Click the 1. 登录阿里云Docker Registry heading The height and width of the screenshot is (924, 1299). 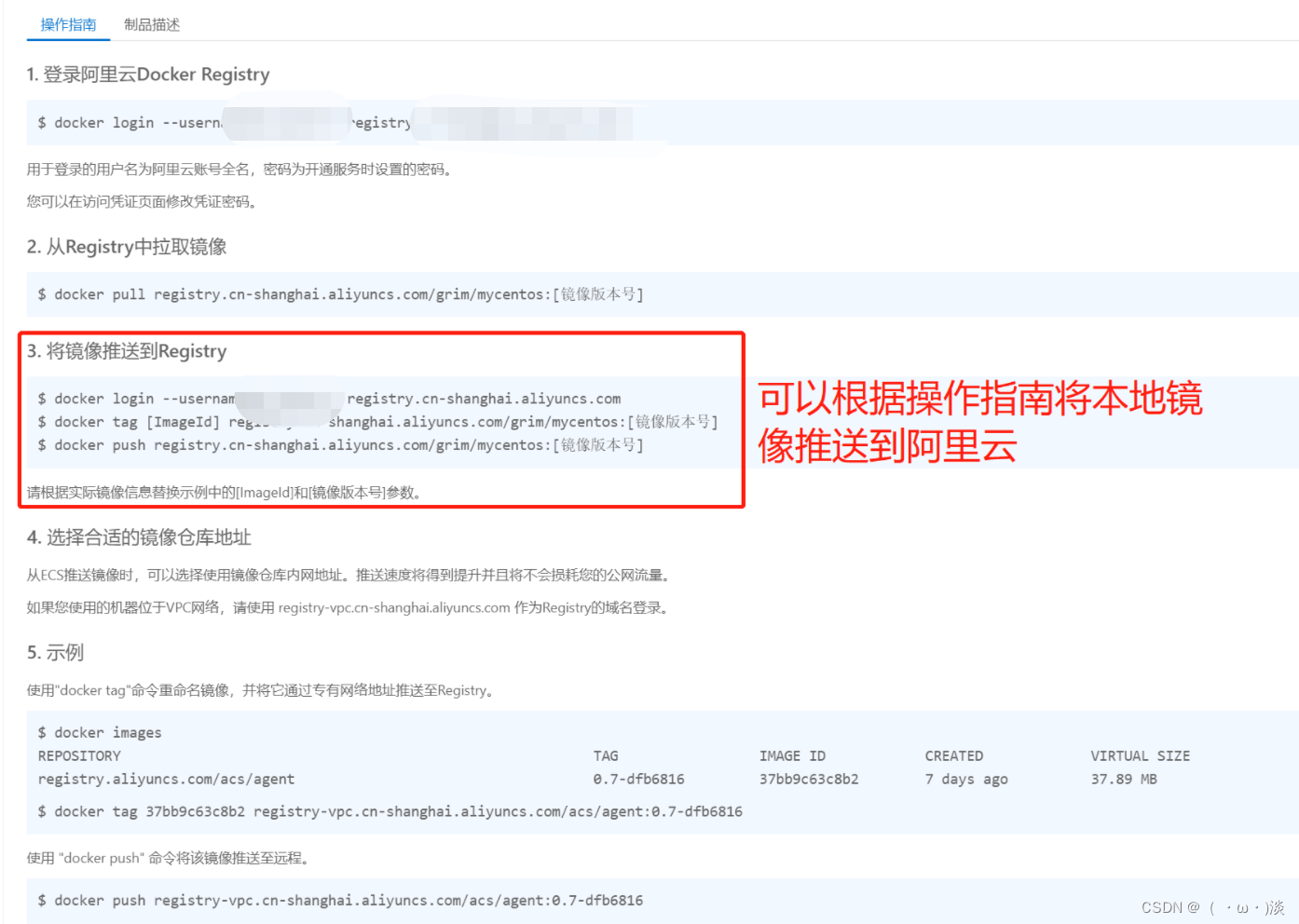coord(148,75)
